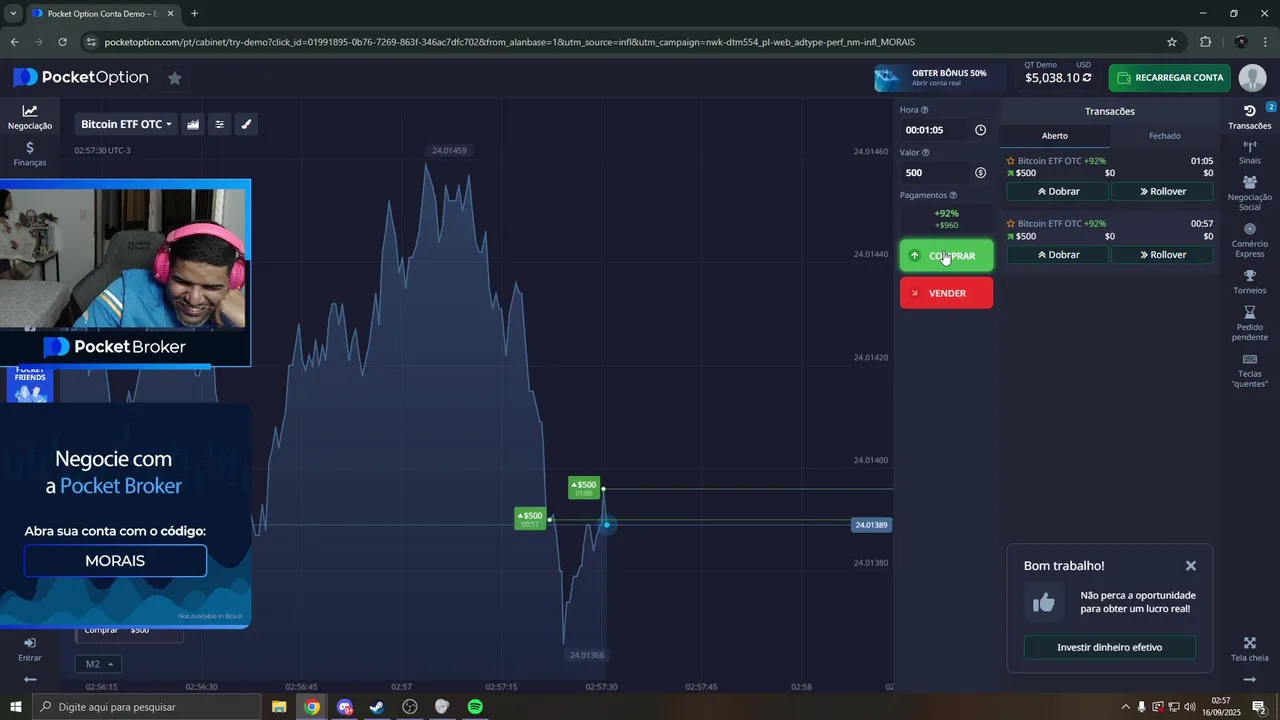
Task: Open a new browser tab
Action: (194, 13)
